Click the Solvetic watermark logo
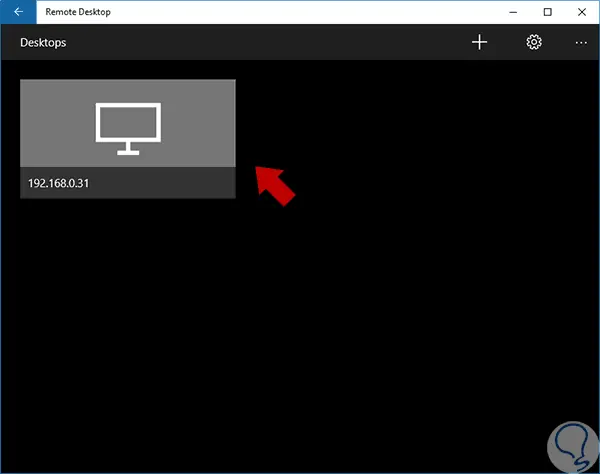The width and height of the screenshot is (600, 474). (x=573, y=447)
